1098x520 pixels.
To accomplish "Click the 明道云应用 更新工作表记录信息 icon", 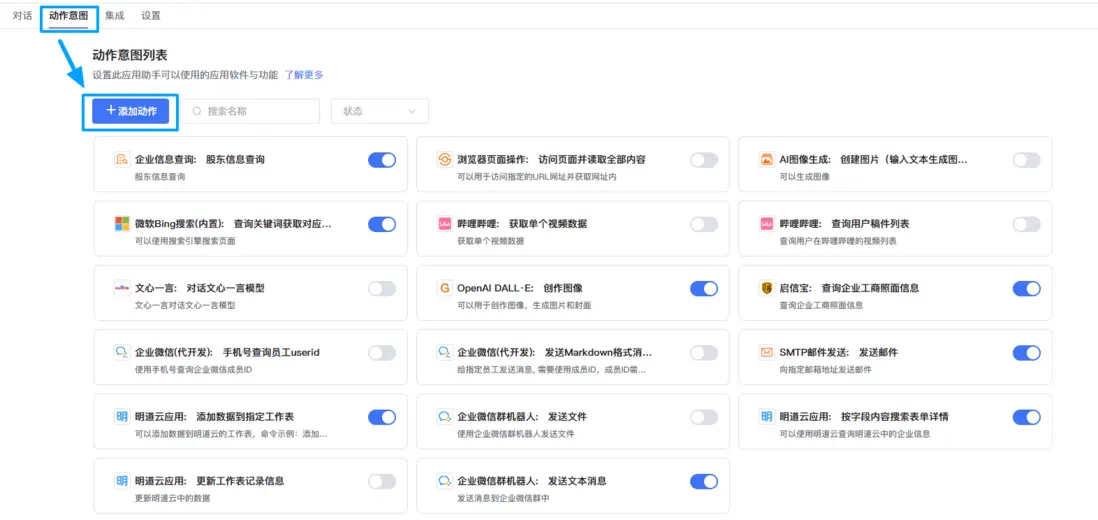I will (x=122, y=482).
